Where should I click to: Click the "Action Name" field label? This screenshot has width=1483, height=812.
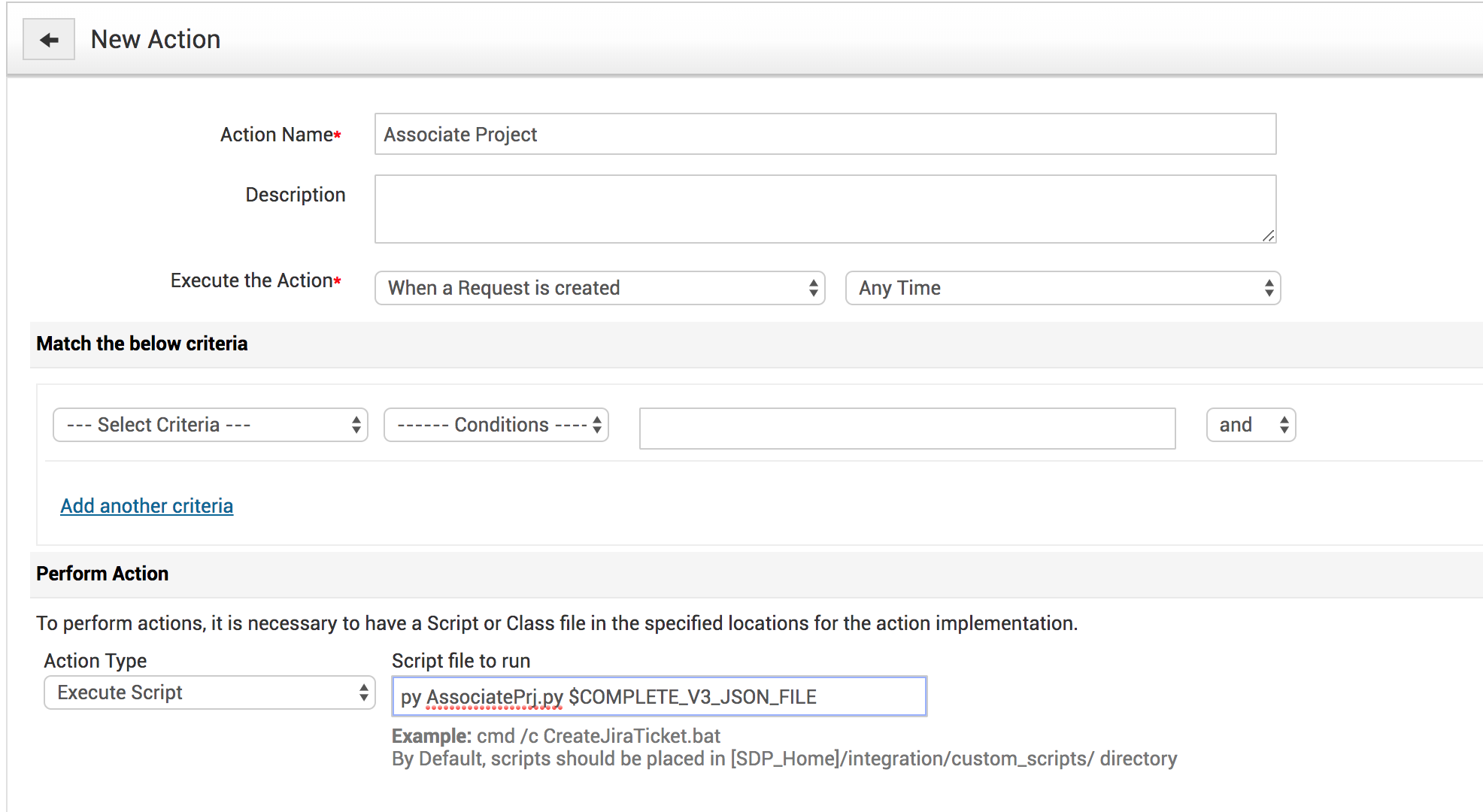[276, 135]
